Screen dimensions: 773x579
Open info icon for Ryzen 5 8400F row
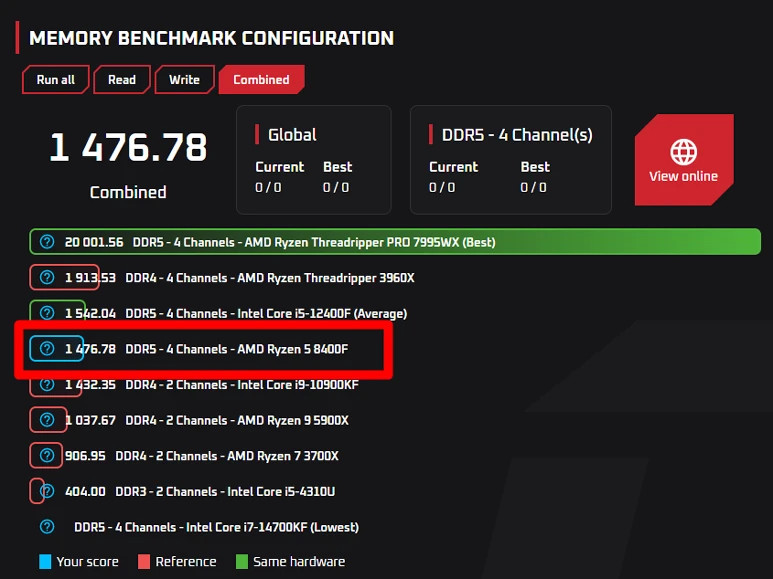click(47, 349)
